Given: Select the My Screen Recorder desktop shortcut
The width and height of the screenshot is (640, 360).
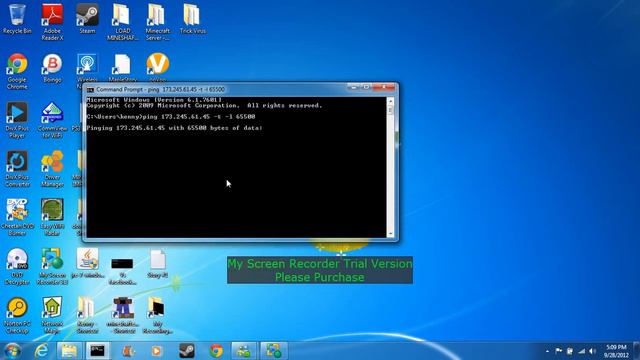Looking at the screenshot, I should [x=52, y=267].
